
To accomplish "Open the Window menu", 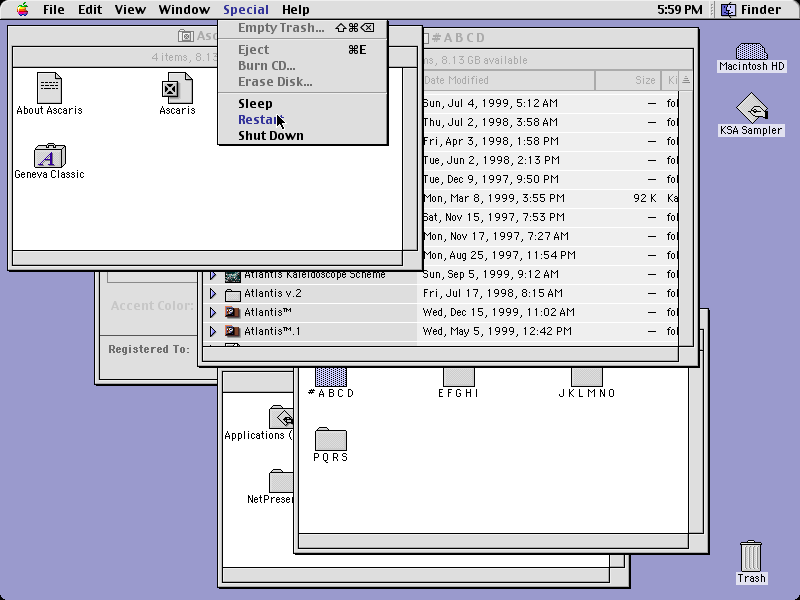I will pos(184,10).
